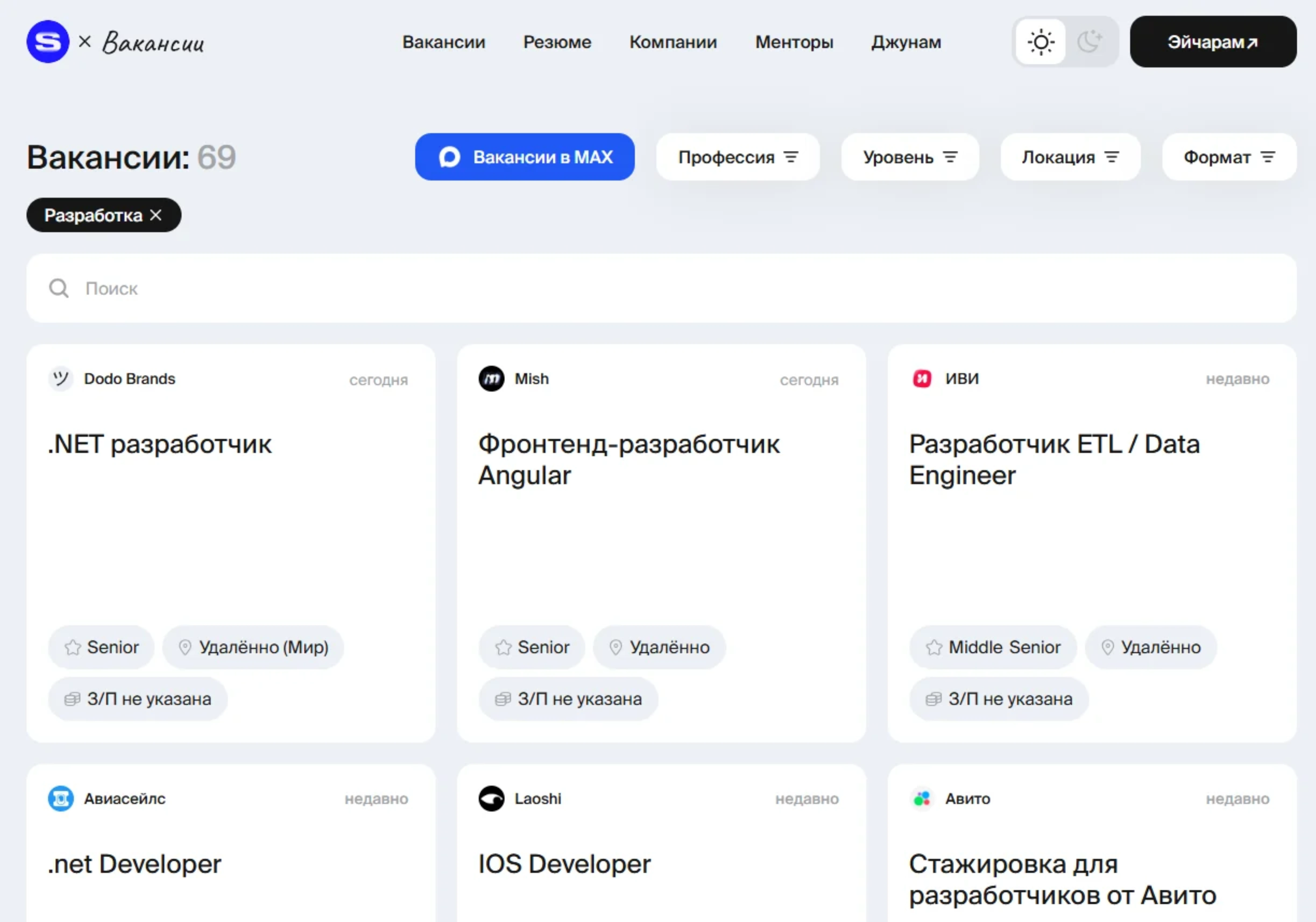Screen dimensions: 1316x922
Task: Click сегодня date on Dodo Brands card
Action: pos(379,380)
